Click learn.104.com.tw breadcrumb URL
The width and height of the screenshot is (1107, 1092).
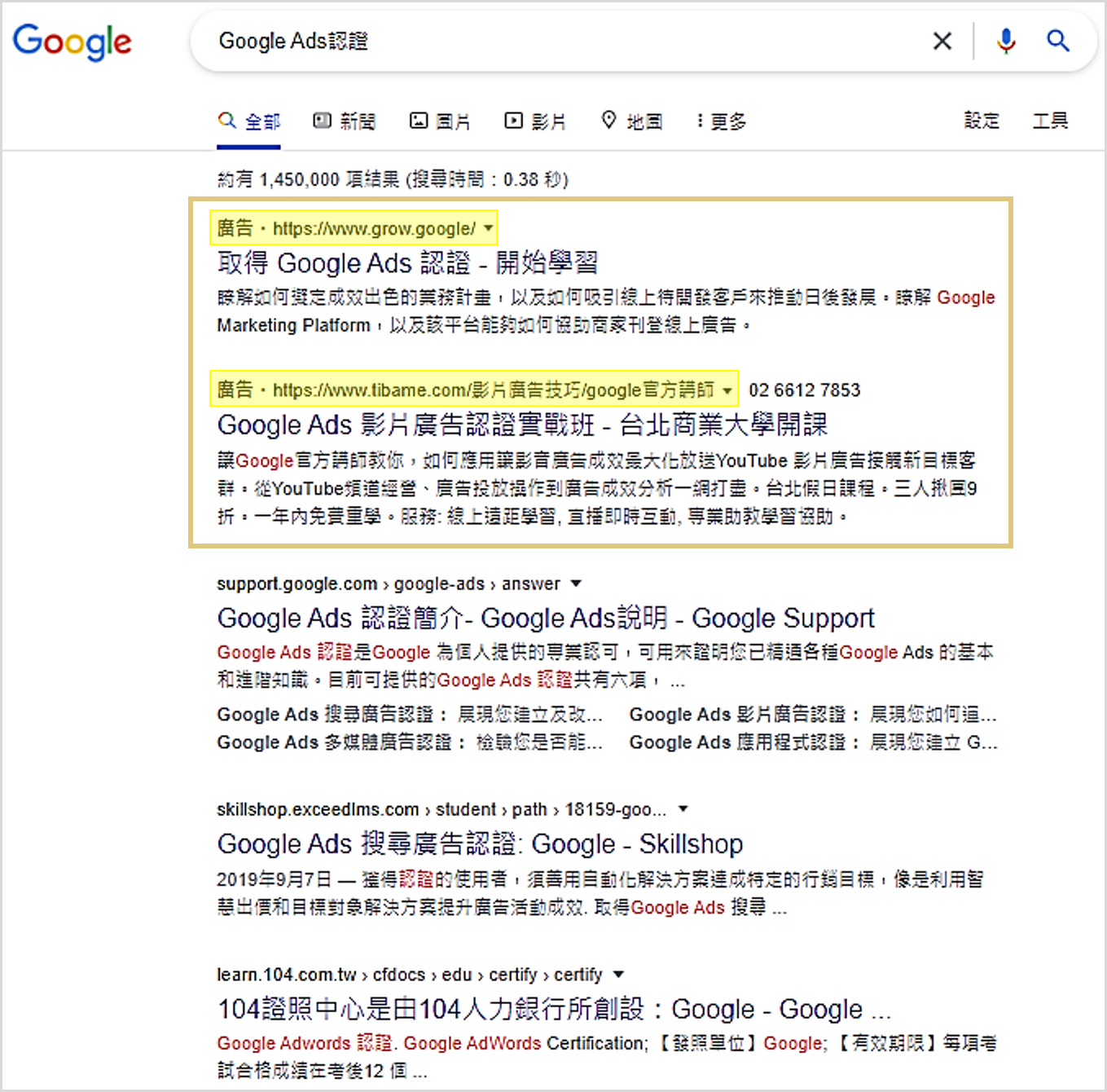pyautogui.click(x=410, y=975)
